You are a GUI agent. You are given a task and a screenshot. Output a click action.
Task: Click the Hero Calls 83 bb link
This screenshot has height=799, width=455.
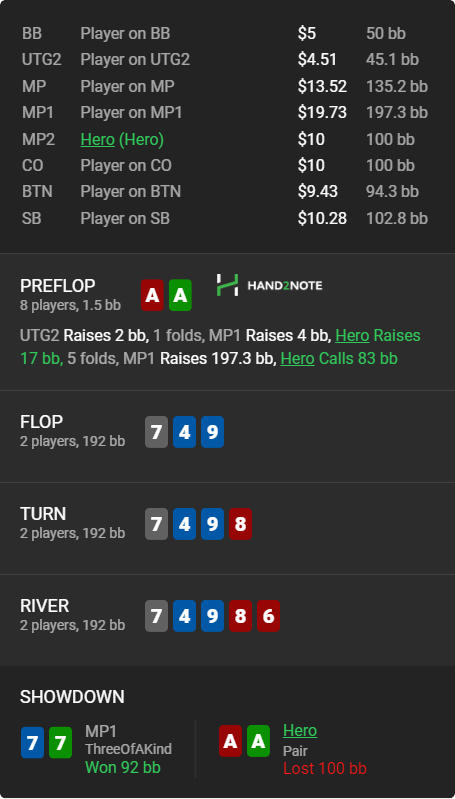(x=339, y=359)
